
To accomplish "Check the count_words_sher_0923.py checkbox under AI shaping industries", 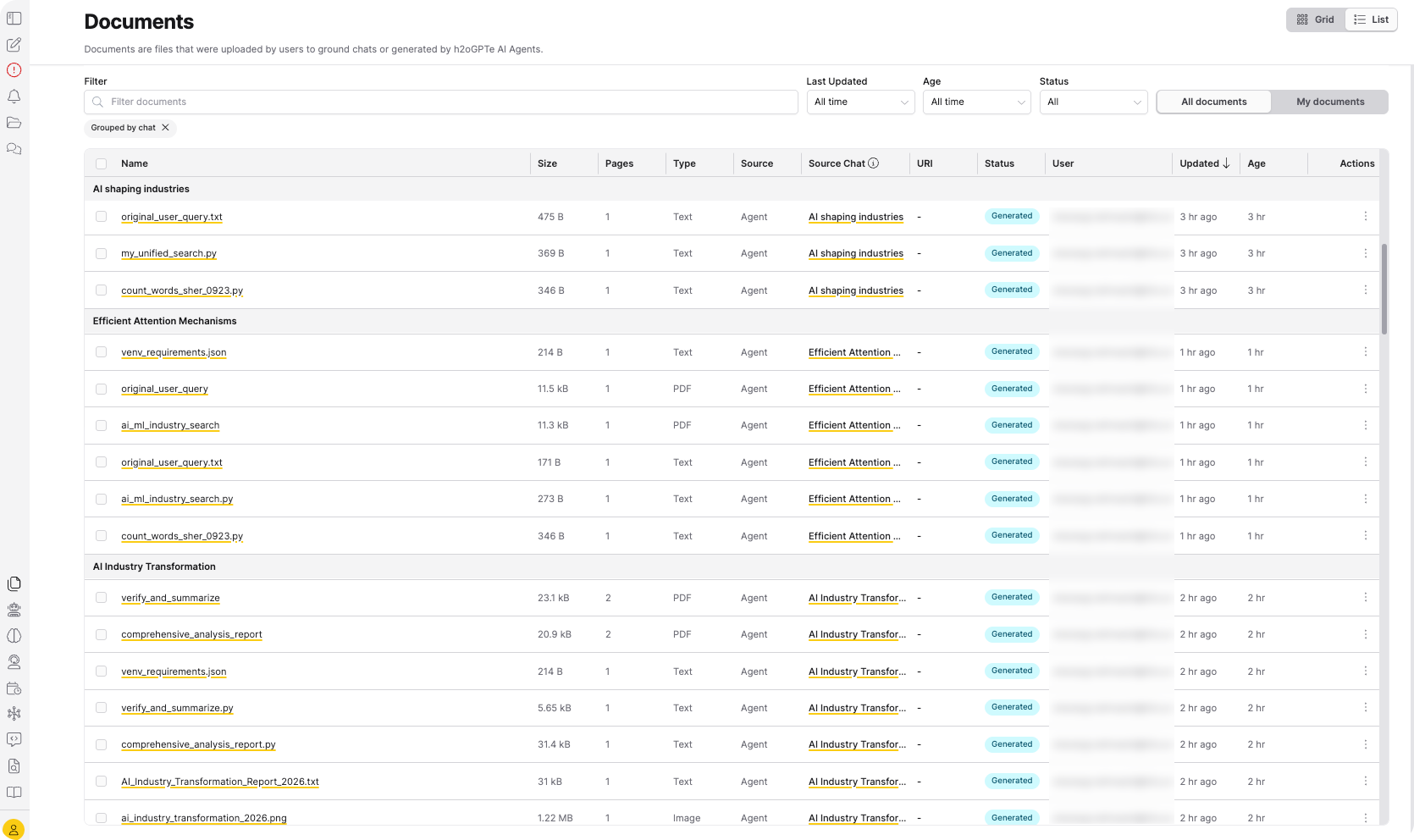I will pyautogui.click(x=102, y=290).
